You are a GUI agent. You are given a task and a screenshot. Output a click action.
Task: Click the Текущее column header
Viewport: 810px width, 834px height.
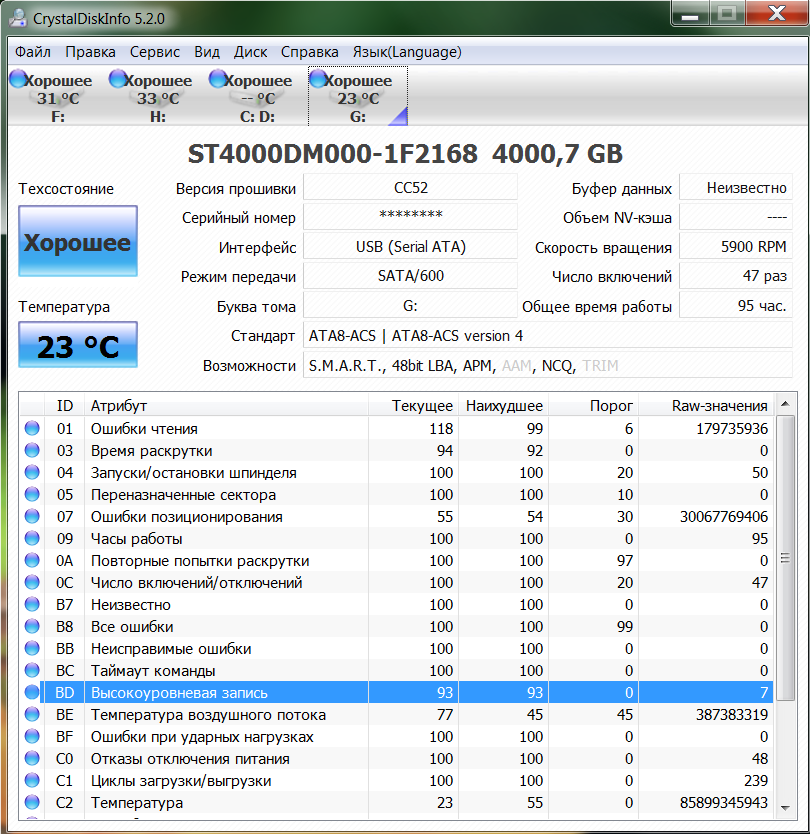413,406
